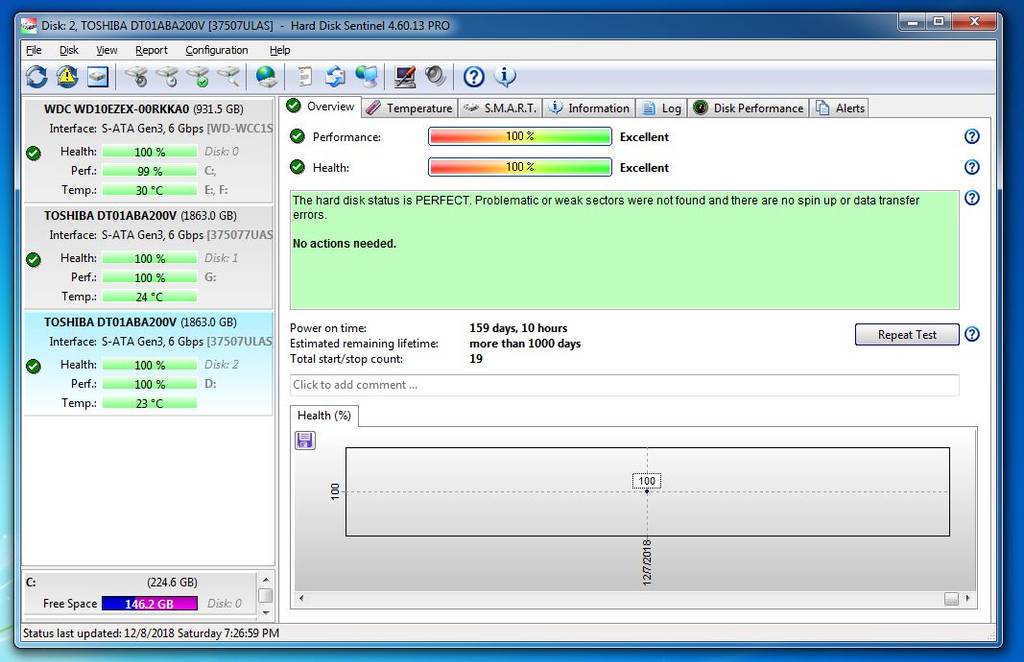Click green check icon of WDC WD10EZEX disk
This screenshot has width=1024, height=662.
(x=33, y=153)
